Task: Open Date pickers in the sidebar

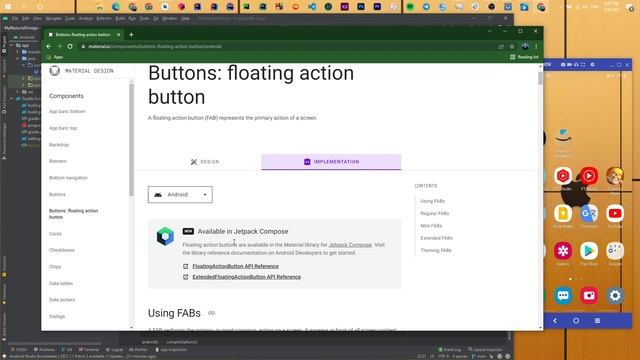Action: click(x=62, y=300)
